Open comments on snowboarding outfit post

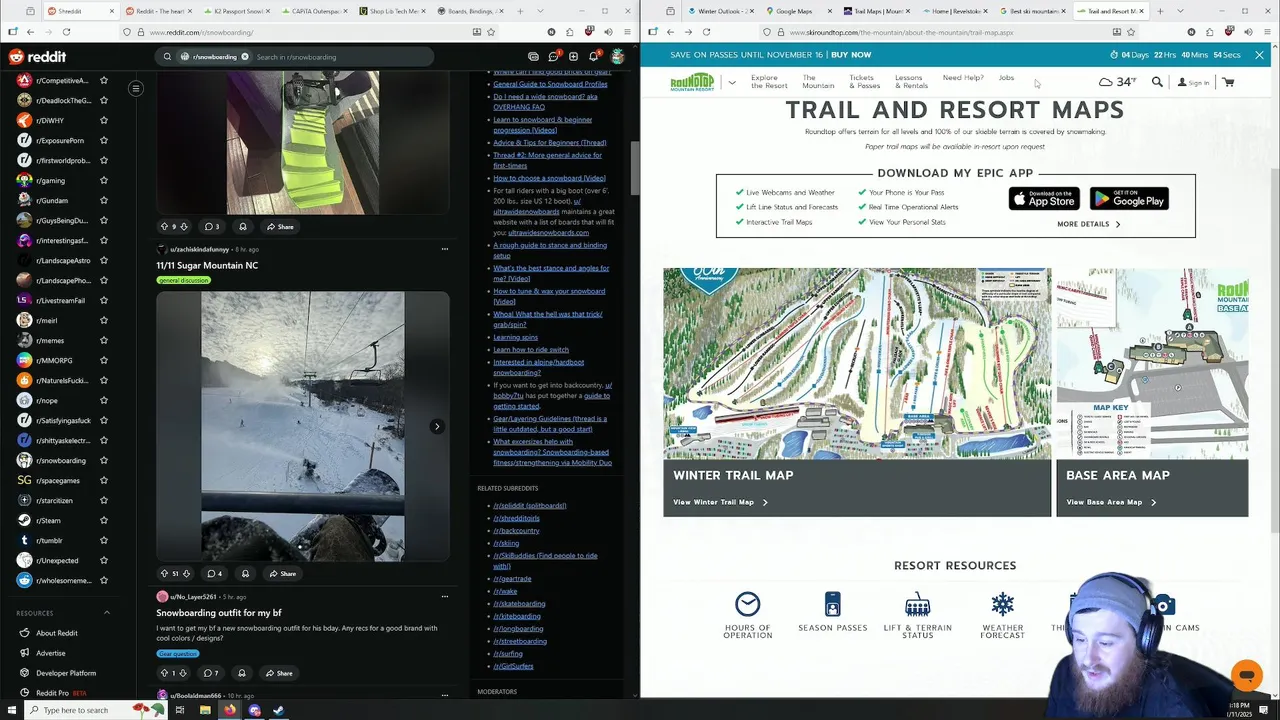210,673
